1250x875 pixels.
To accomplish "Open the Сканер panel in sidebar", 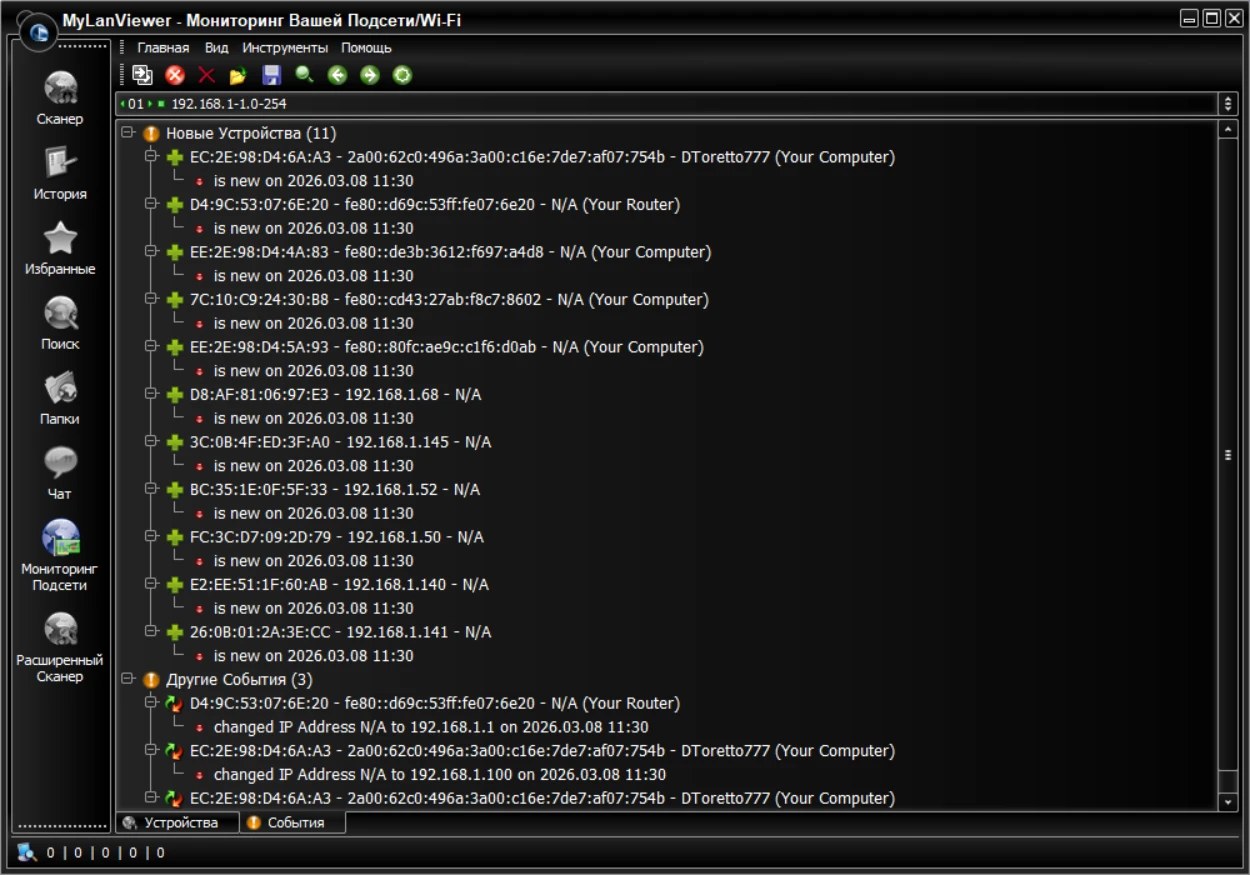I will click(60, 89).
